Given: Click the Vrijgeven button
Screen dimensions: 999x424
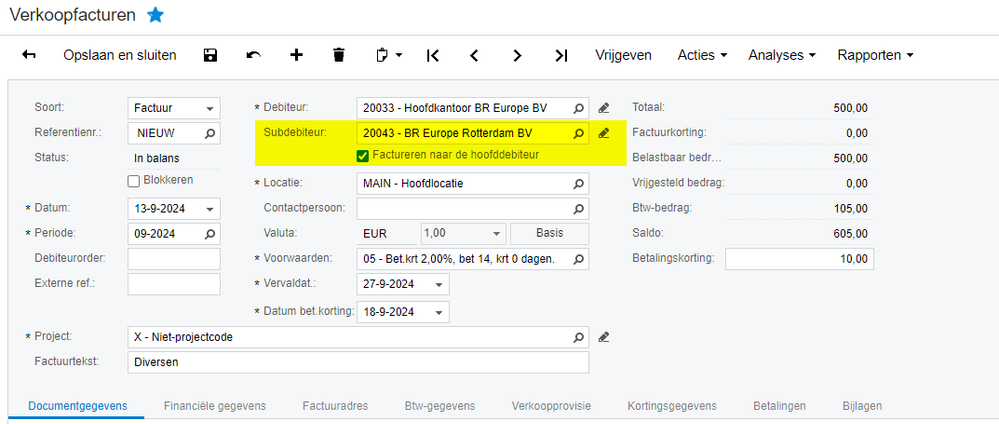Looking at the screenshot, I should pyautogui.click(x=624, y=55).
